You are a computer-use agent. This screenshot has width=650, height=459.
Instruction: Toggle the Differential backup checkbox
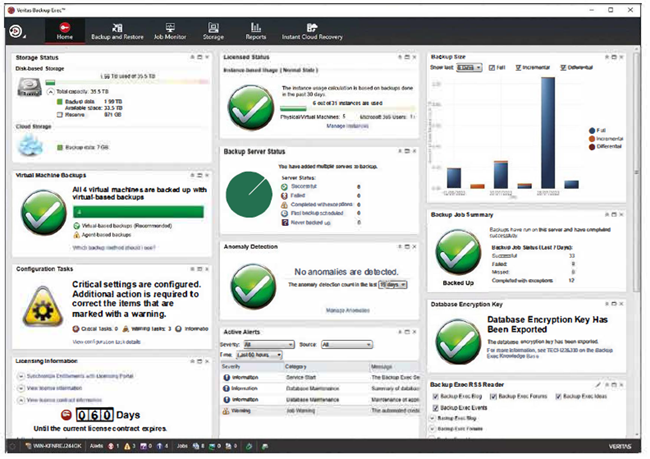coord(563,68)
